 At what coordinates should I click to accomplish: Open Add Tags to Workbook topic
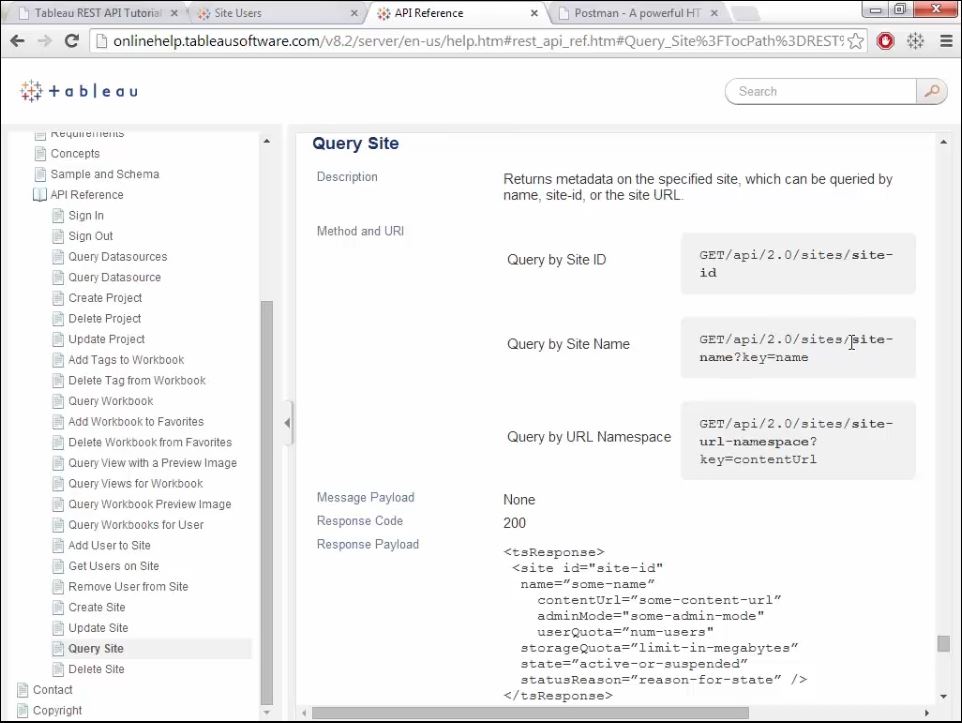pyautogui.click(x=126, y=360)
